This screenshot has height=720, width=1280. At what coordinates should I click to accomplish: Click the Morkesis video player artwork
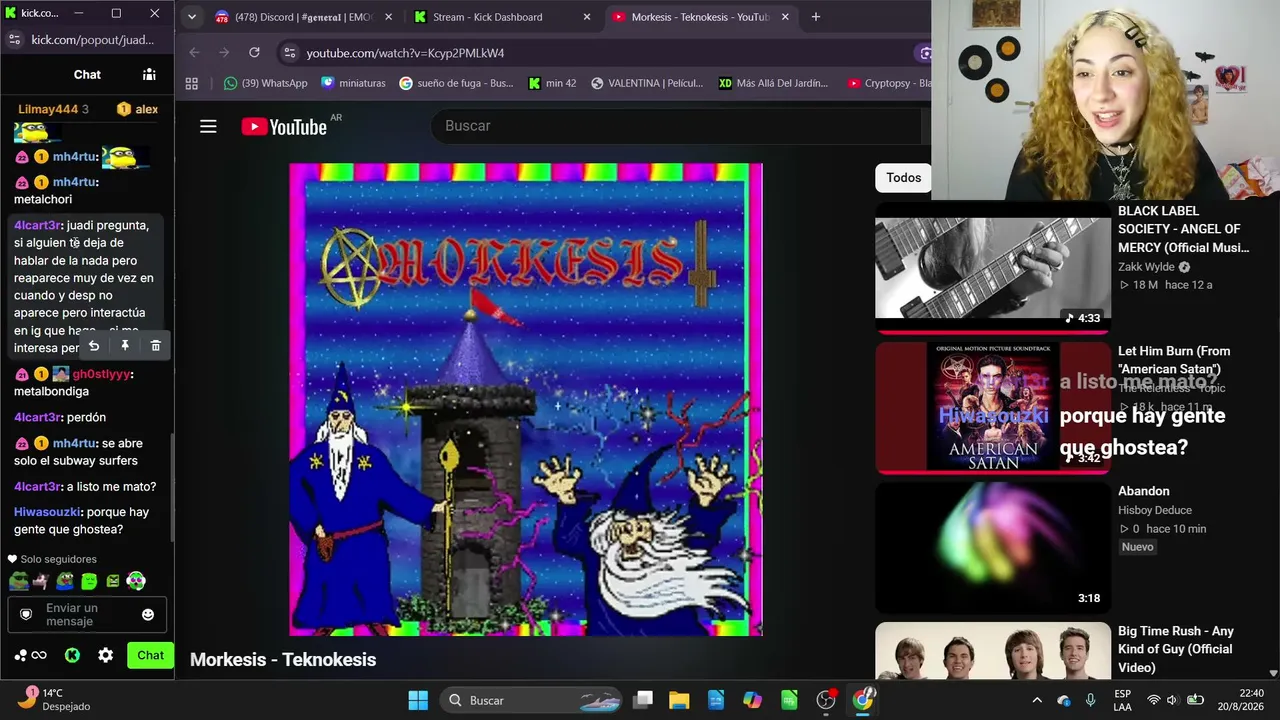click(526, 399)
